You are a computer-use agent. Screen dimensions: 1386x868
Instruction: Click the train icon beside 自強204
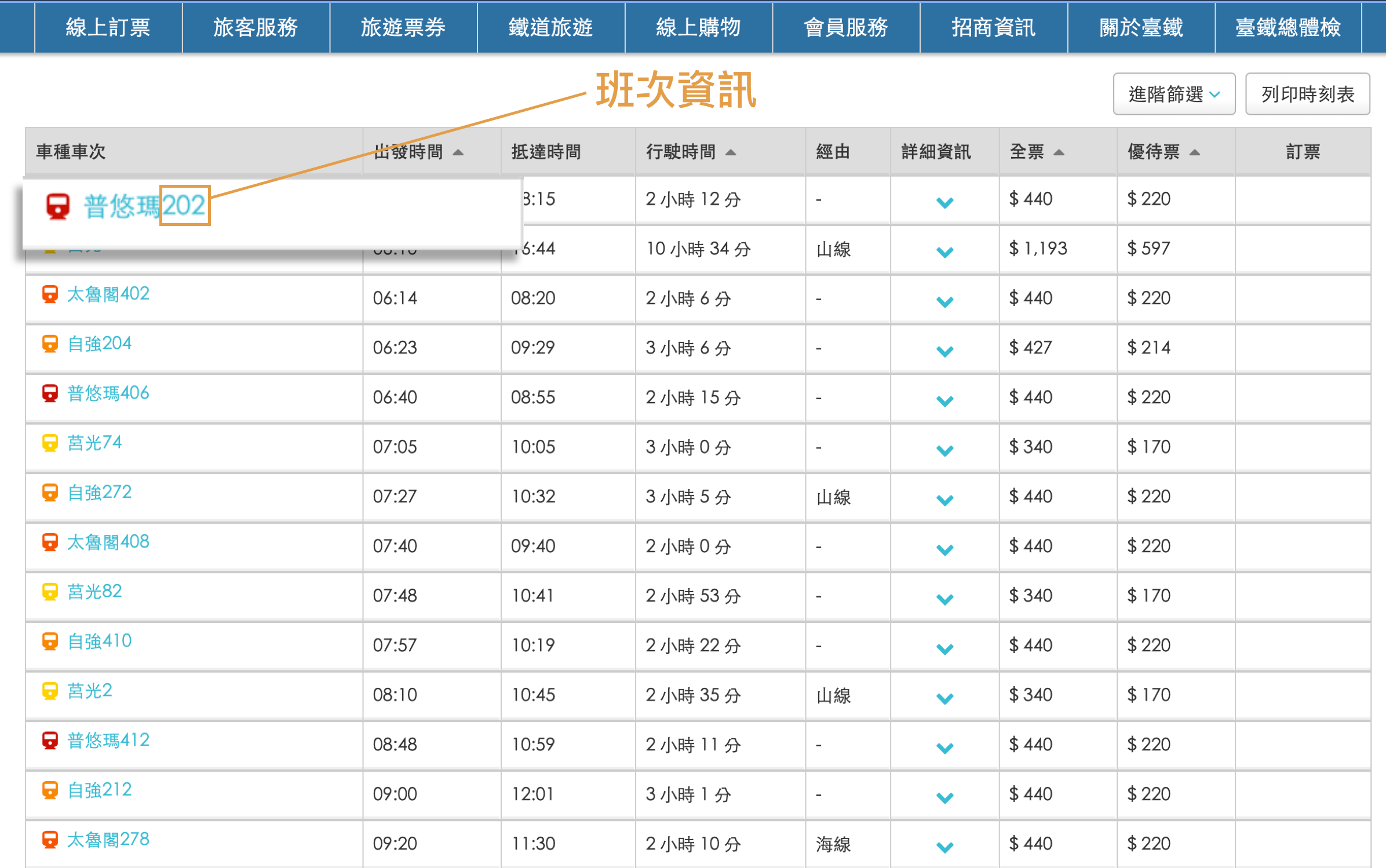coord(50,344)
